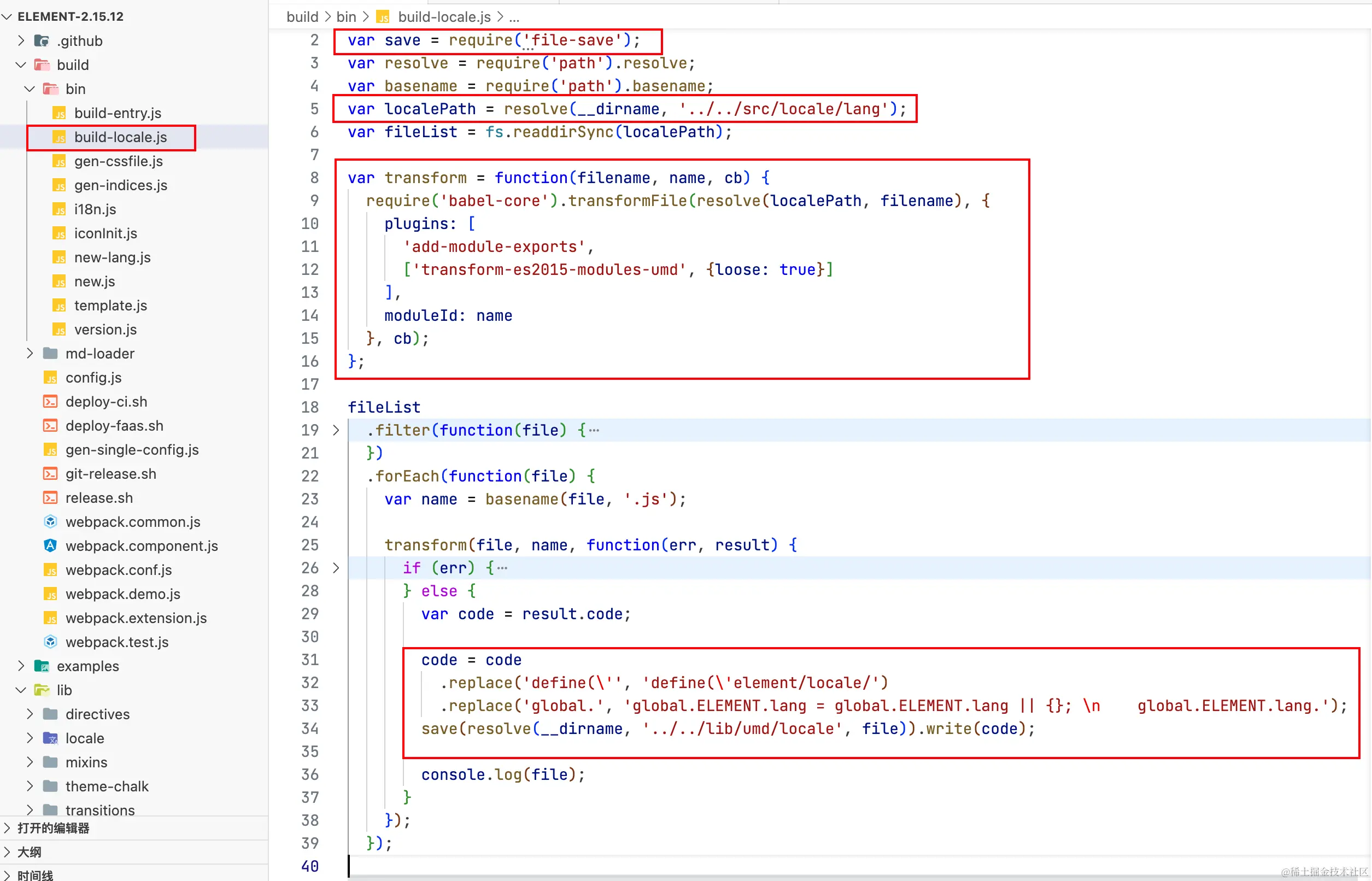1372x881 pixels.
Task: Click build-locale.js in the breadcrumb path
Action: click(x=444, y=16)
